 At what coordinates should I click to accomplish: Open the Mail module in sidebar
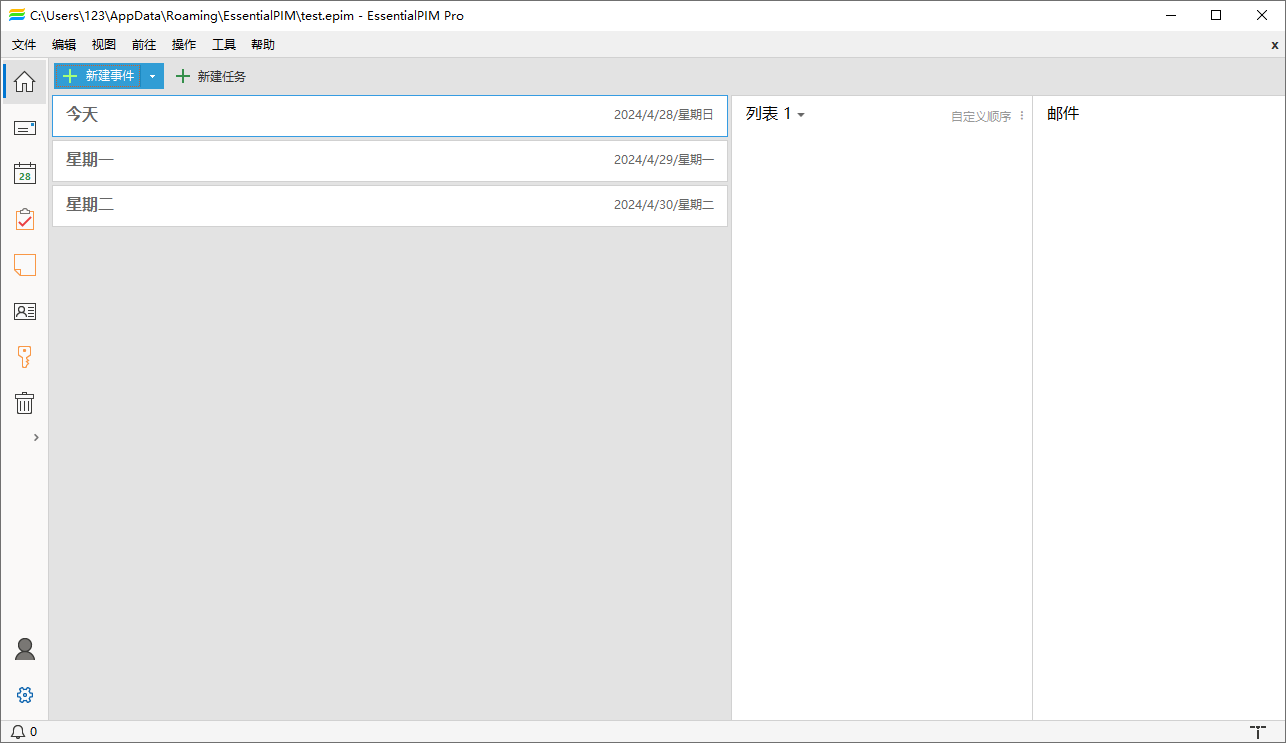coord(24,128)
